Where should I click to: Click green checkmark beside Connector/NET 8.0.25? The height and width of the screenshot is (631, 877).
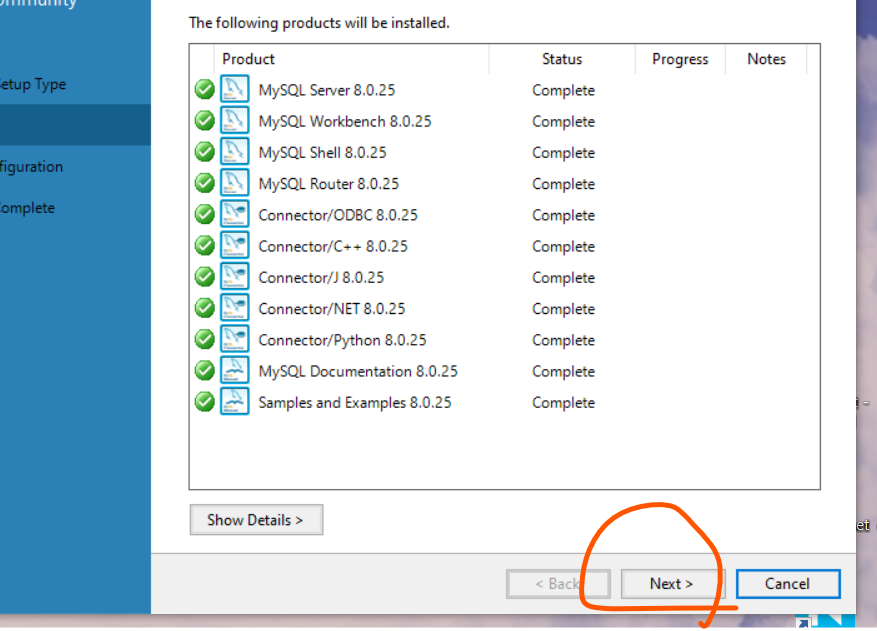click(205, 309)
